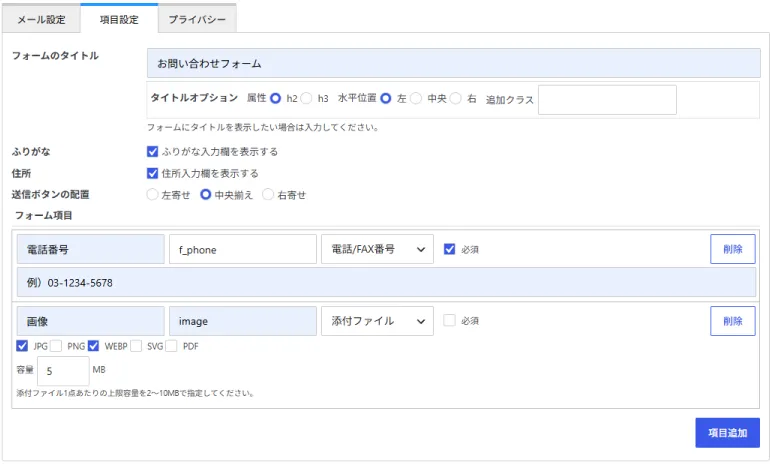Select 右寄せ for submit button placement
Screen dimensions: 770x470
[x=268, y=194]
